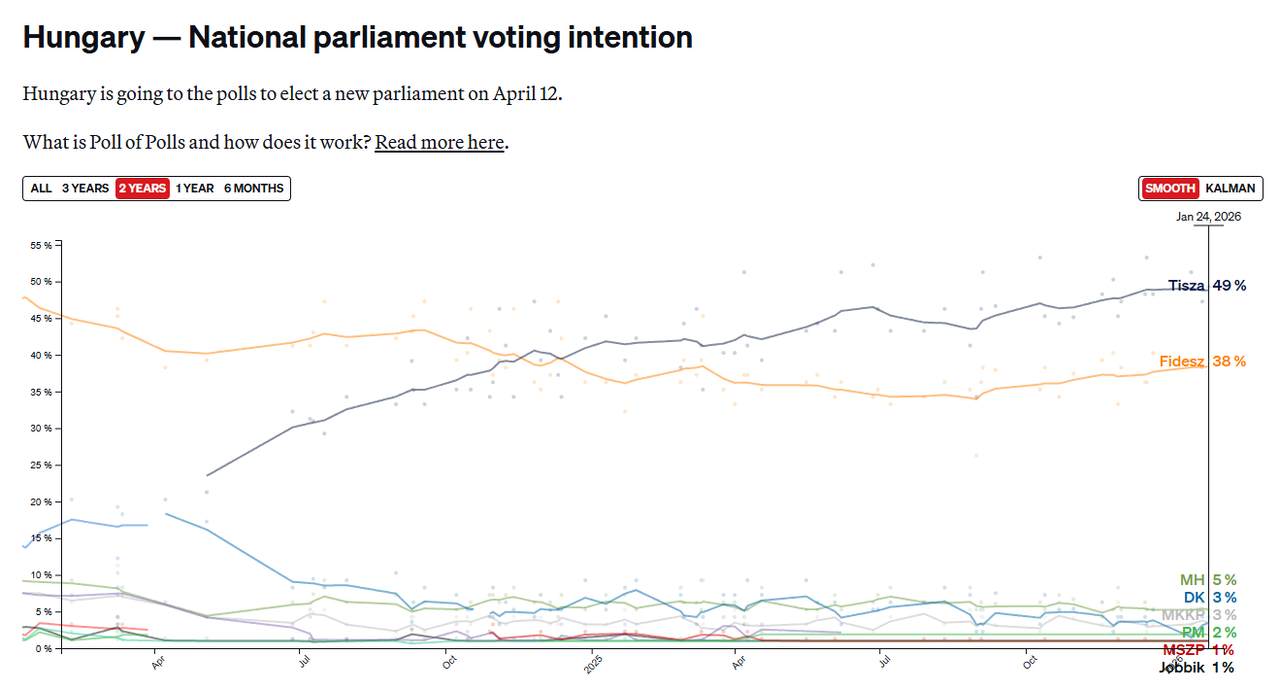
Task: Click the Jan 24, 2026 date marker
Action: [x=1208, y=217]
